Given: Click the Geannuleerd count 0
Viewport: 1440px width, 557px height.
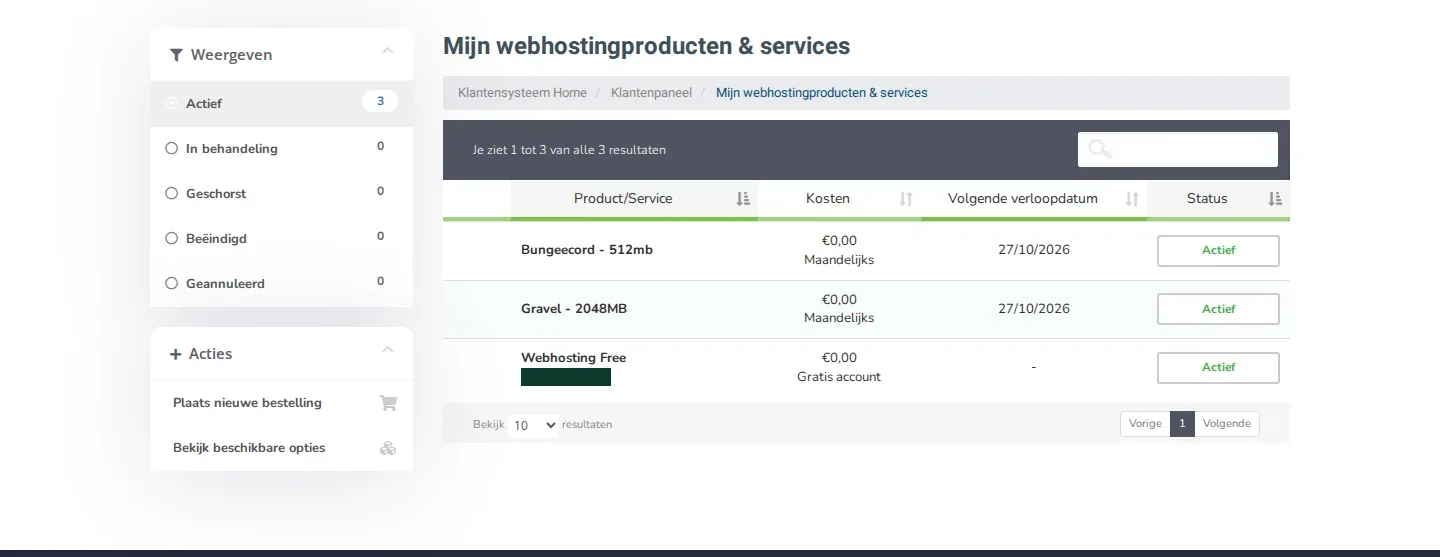Looking at the screenshot, I should (x=380, y=281).
